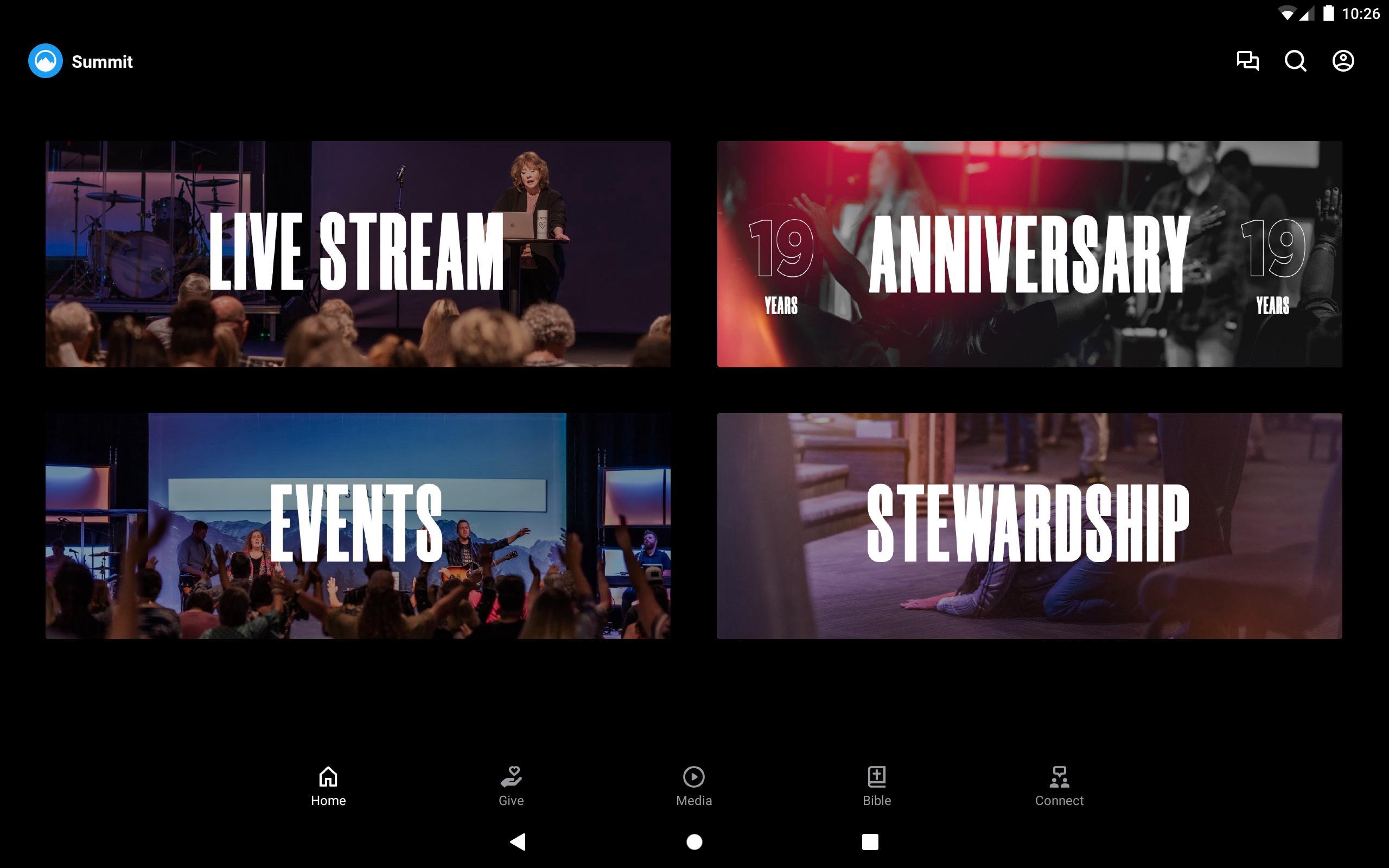
Task: Tap the Summit mountain logo
Action: click(x=46, y=61)
